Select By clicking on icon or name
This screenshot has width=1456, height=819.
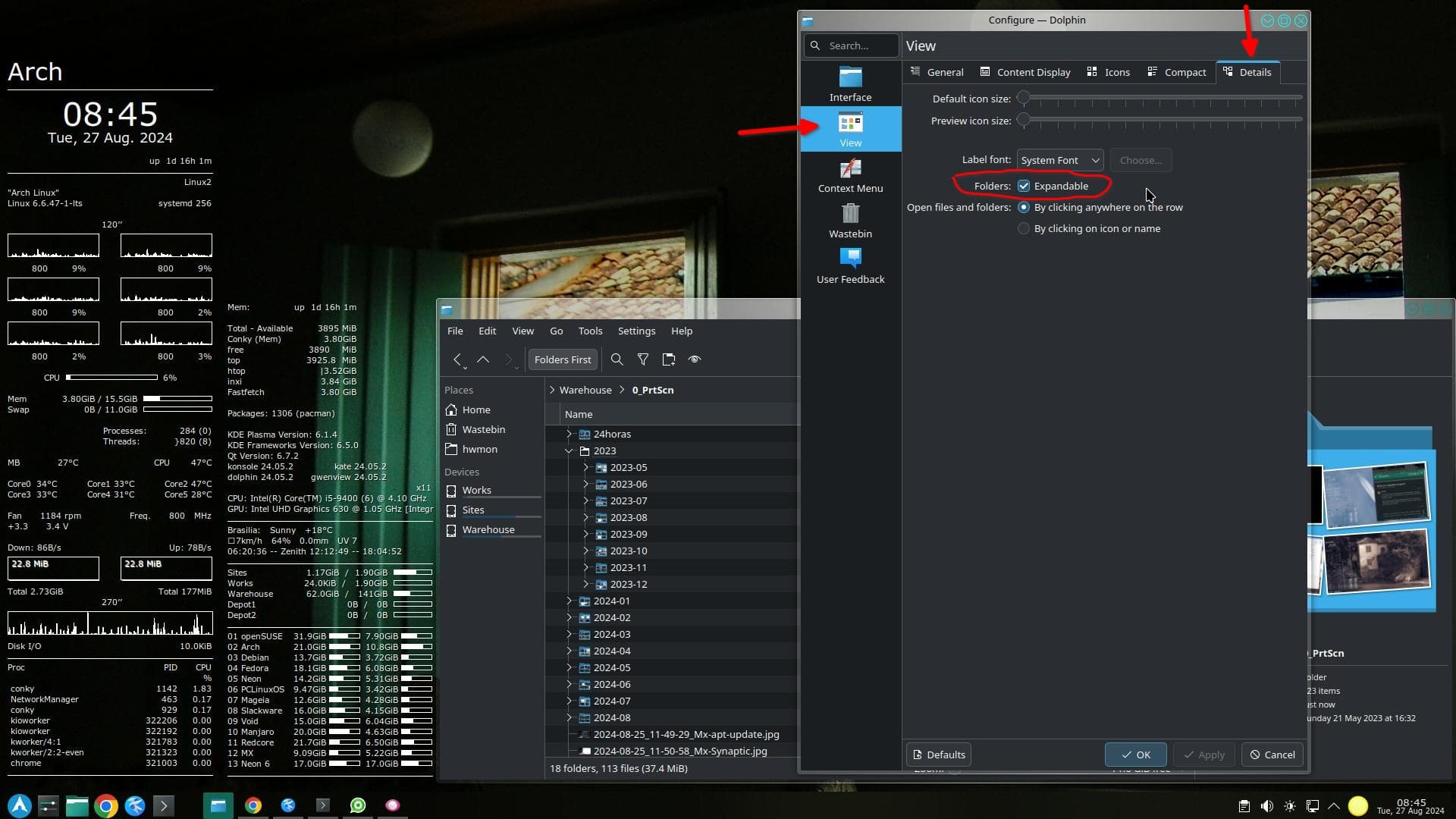[x=1024, y=228]
